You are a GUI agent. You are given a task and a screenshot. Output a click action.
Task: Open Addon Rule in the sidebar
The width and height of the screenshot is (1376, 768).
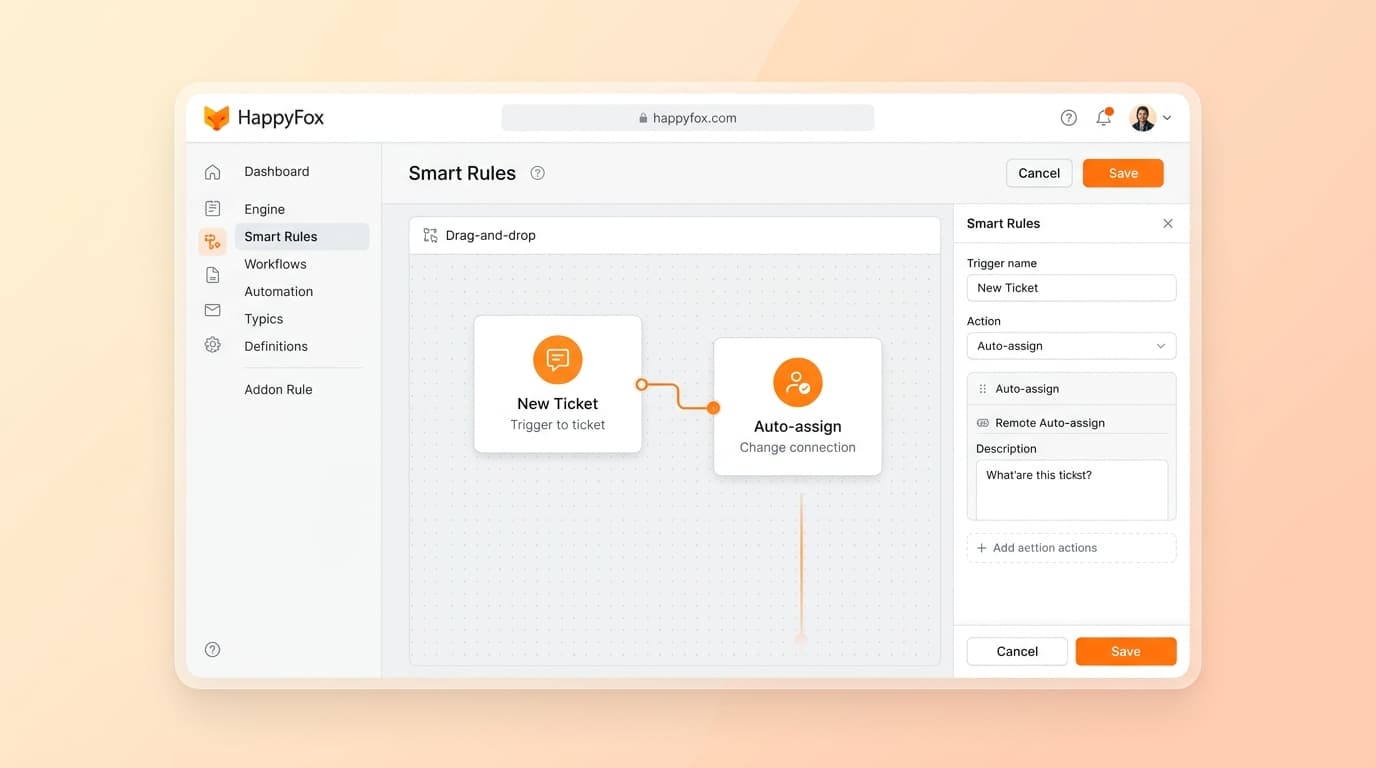tap(278, 389)
